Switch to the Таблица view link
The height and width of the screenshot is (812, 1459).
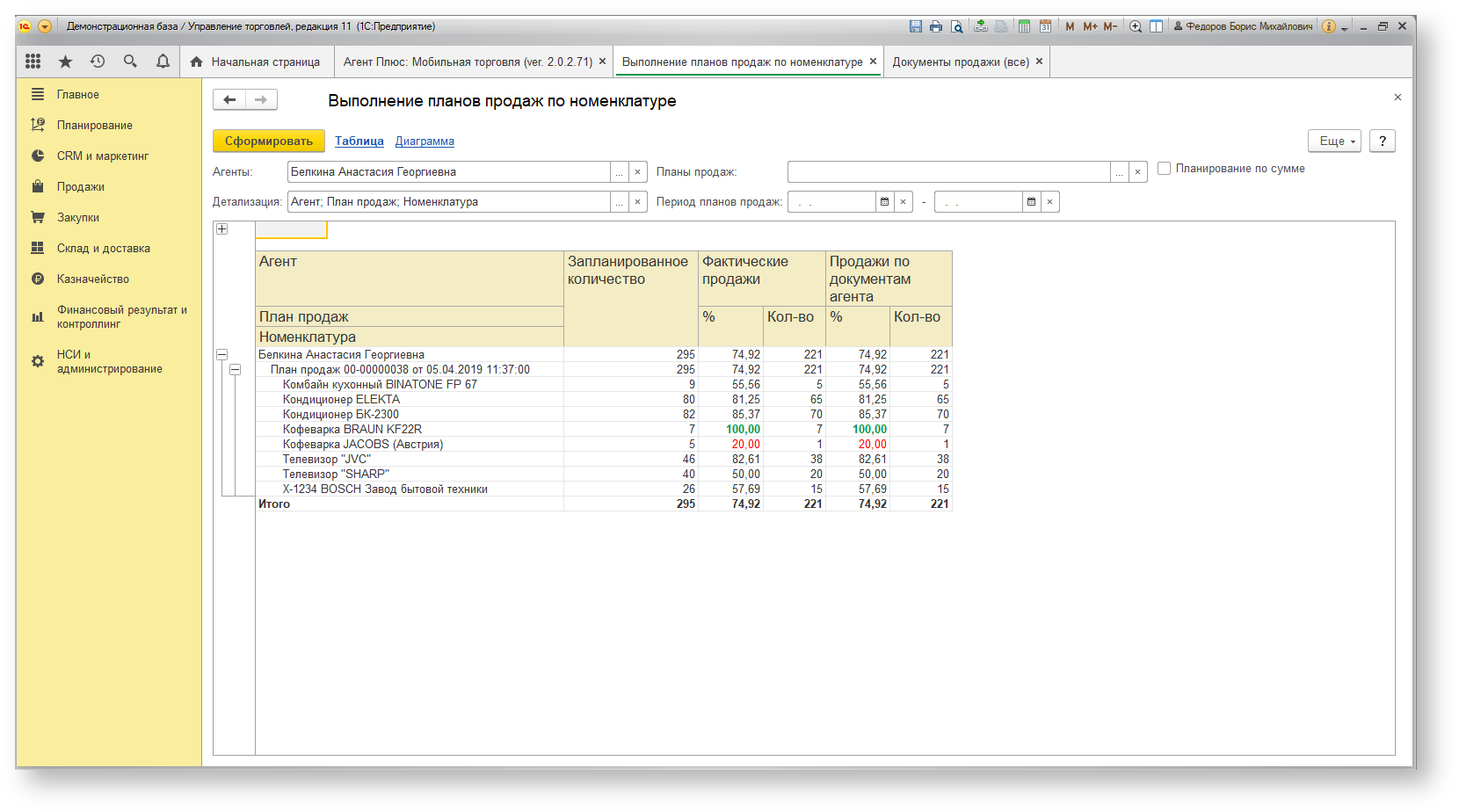pos(359,141)
